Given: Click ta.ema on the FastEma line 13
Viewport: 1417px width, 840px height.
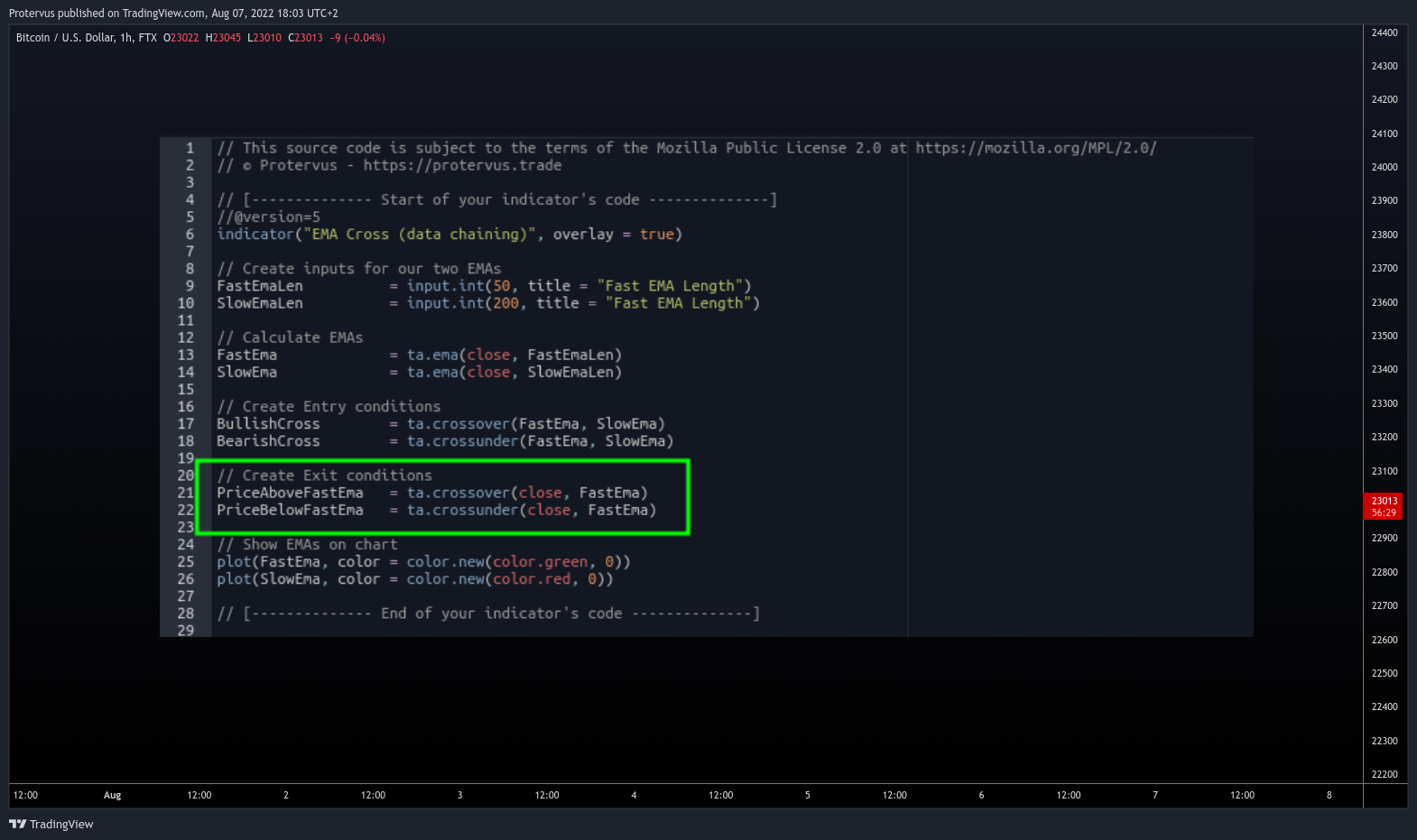Looking at the screenshot, I should [x=432, y=355].
